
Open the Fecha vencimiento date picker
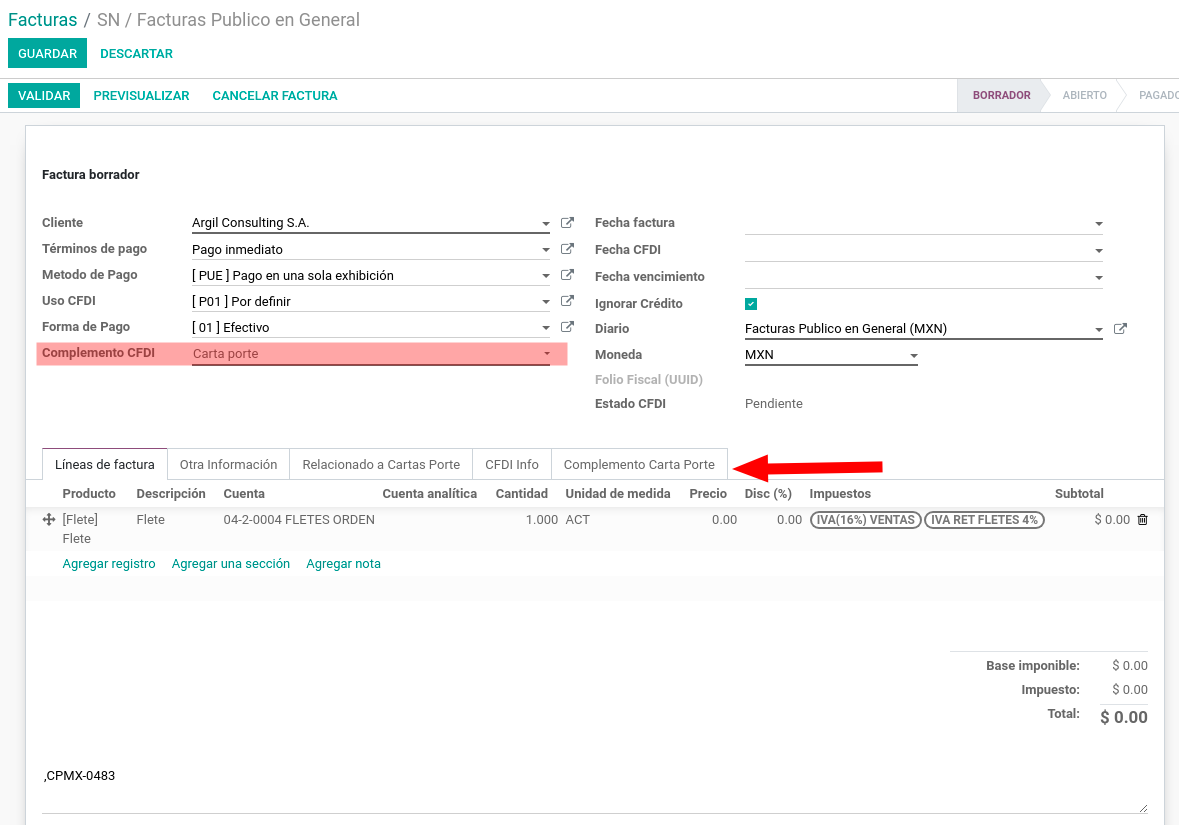1097,276
